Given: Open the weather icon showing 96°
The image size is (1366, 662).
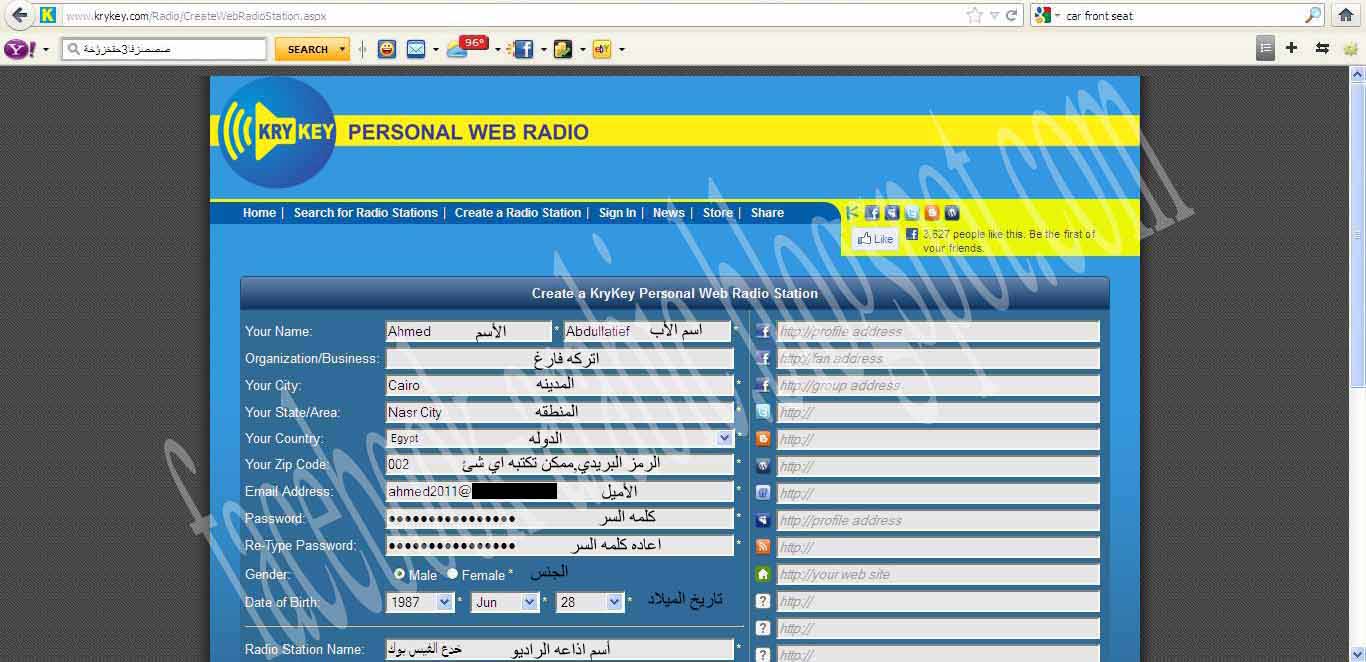Looking at the screenshot, I should tap(468, 47).
